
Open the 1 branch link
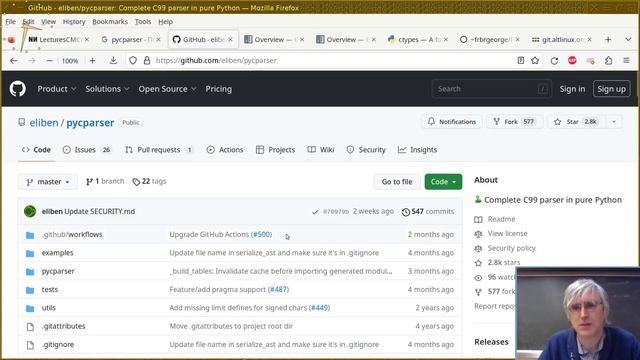tap(105, 181)
